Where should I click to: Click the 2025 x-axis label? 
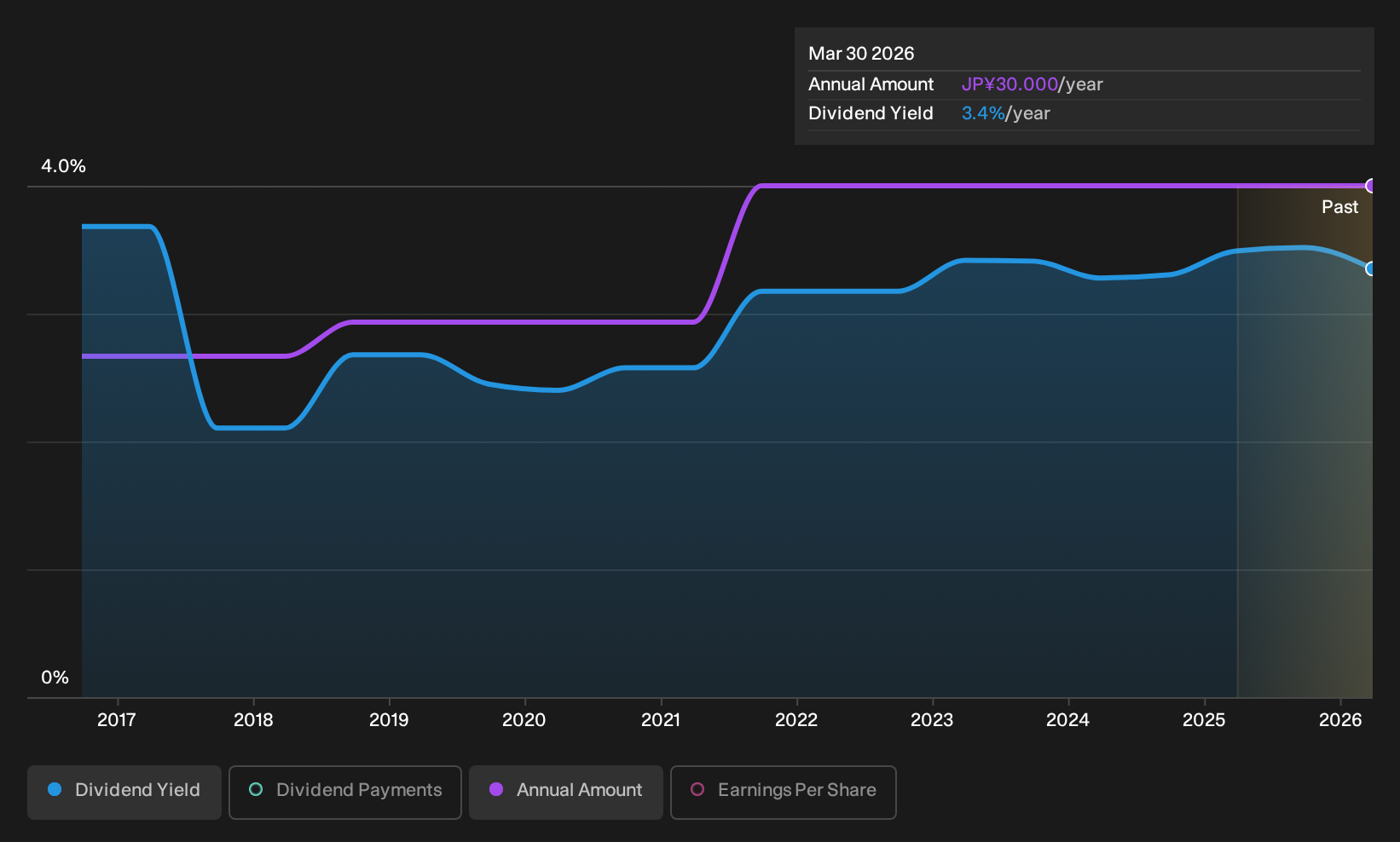point(1204,720)
